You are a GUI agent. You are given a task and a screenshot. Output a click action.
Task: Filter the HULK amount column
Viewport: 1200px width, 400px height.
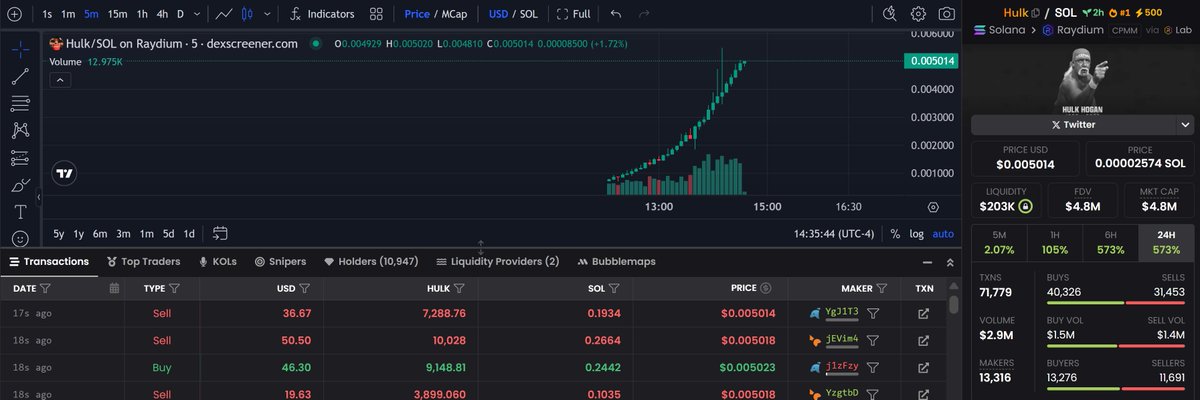(458, 288)
